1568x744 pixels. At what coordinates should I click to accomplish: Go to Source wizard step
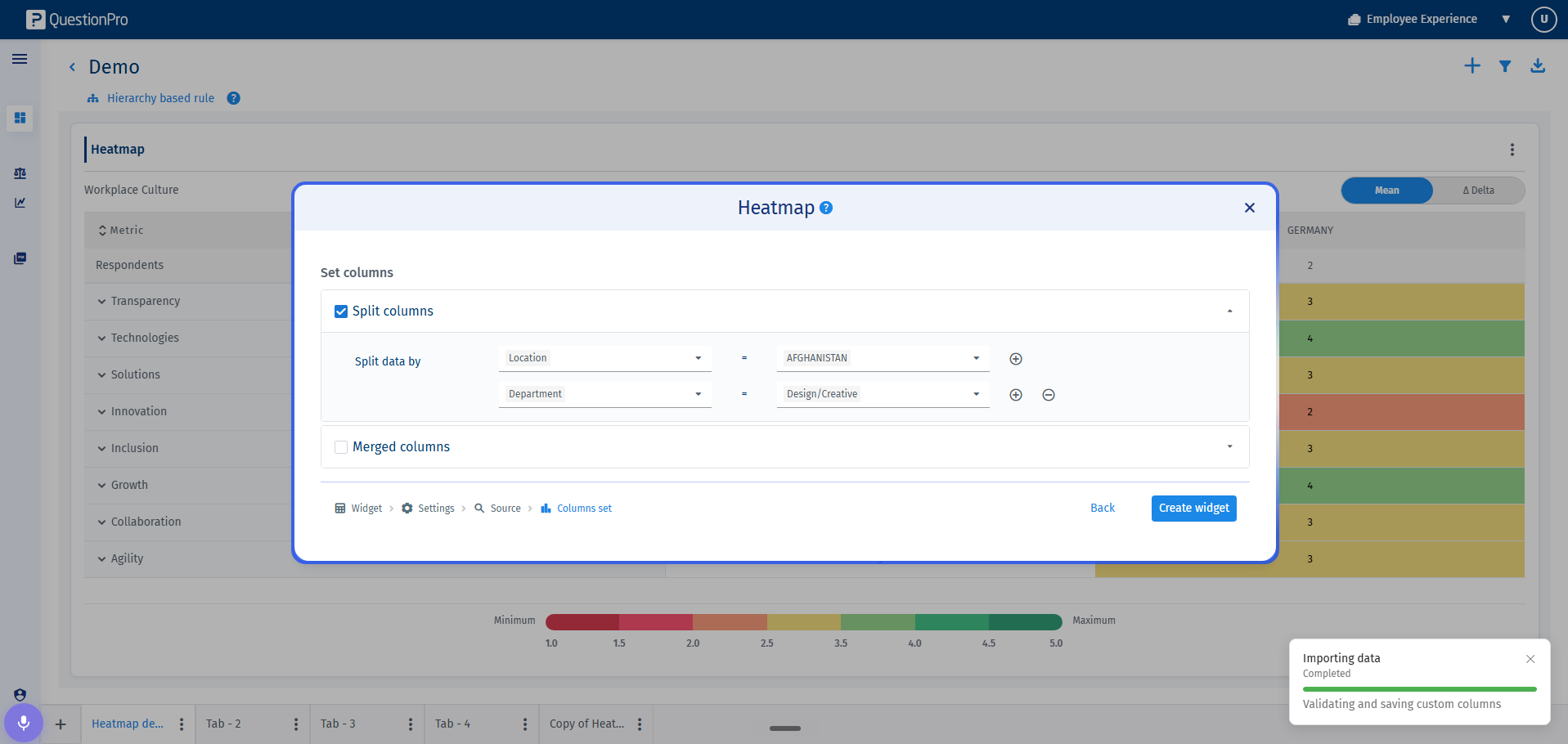(497, 509)
